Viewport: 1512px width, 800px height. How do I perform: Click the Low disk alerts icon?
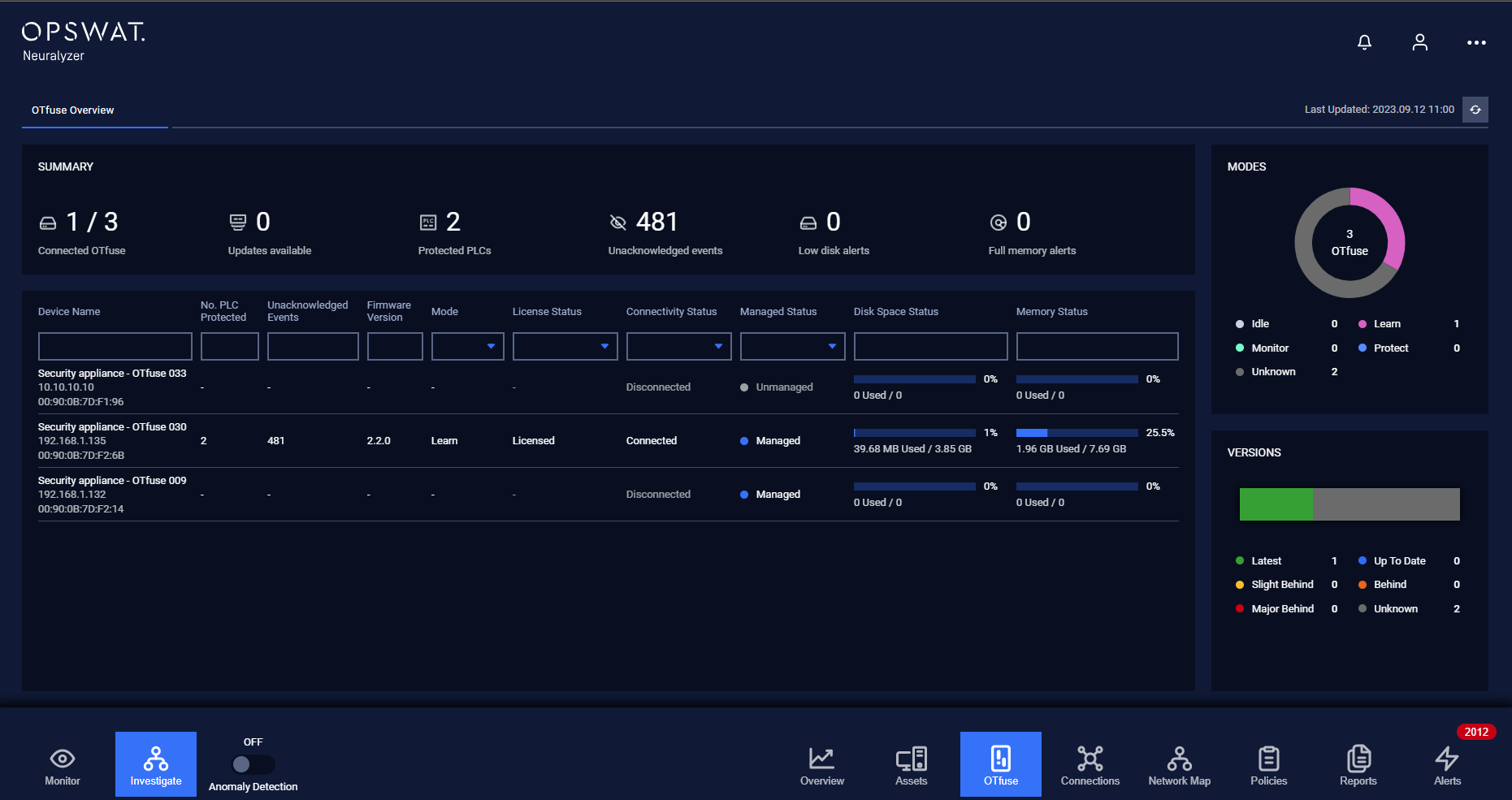(808, 223)
